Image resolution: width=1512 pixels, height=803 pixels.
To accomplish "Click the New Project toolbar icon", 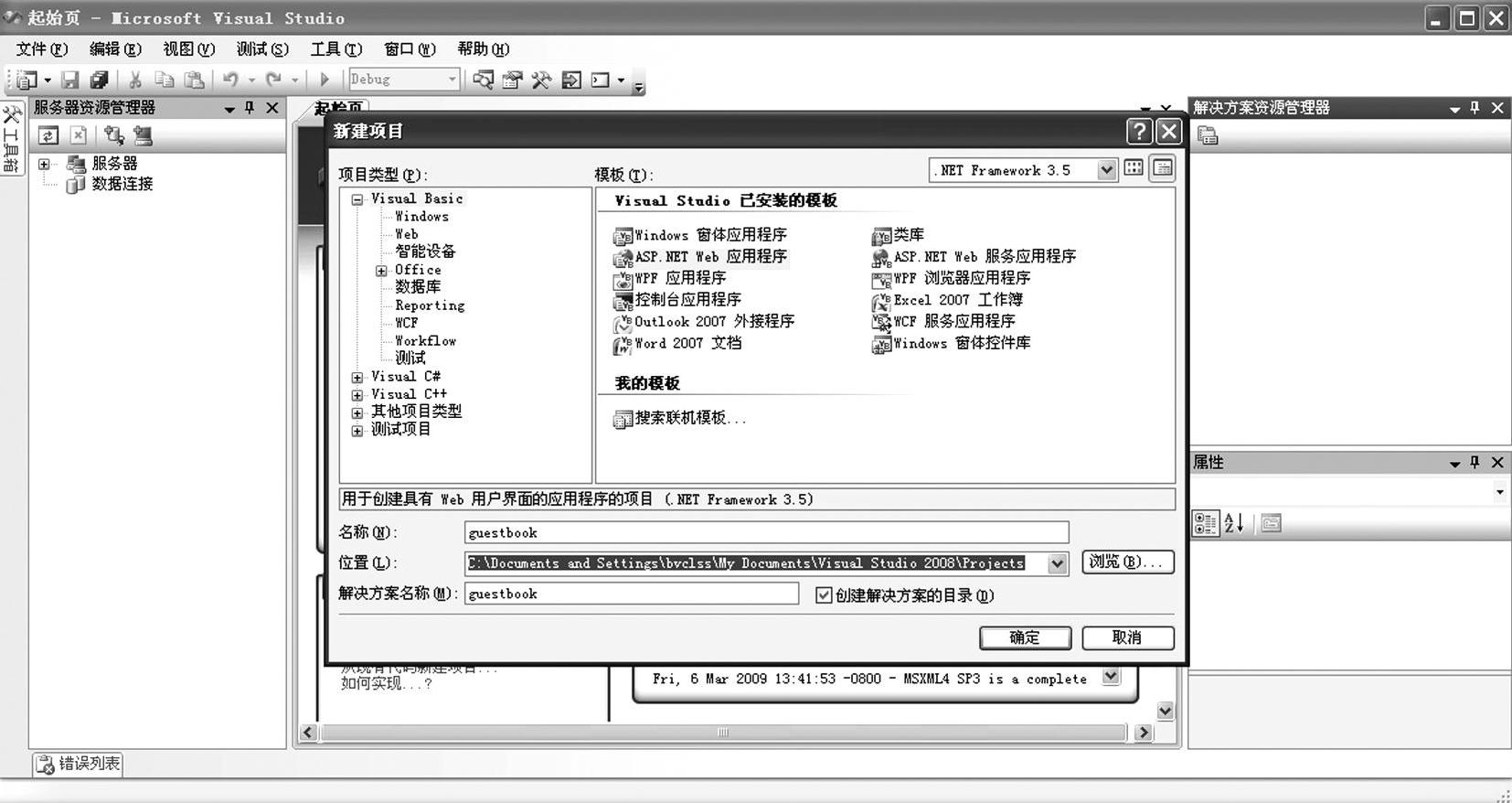I will tap(26, 80).
